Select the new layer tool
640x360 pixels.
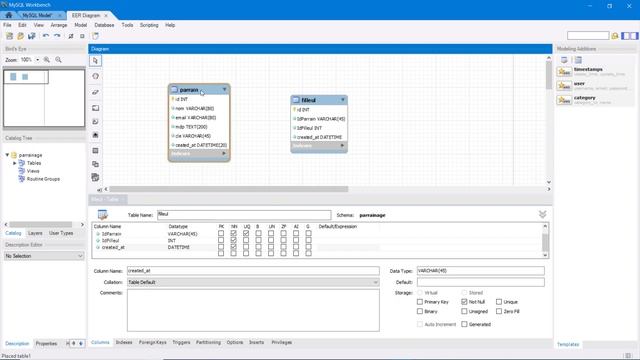[x=96, y=108]
